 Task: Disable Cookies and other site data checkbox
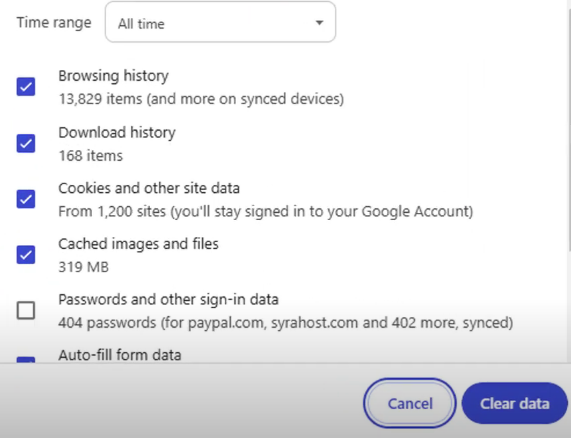coord(26,199)
